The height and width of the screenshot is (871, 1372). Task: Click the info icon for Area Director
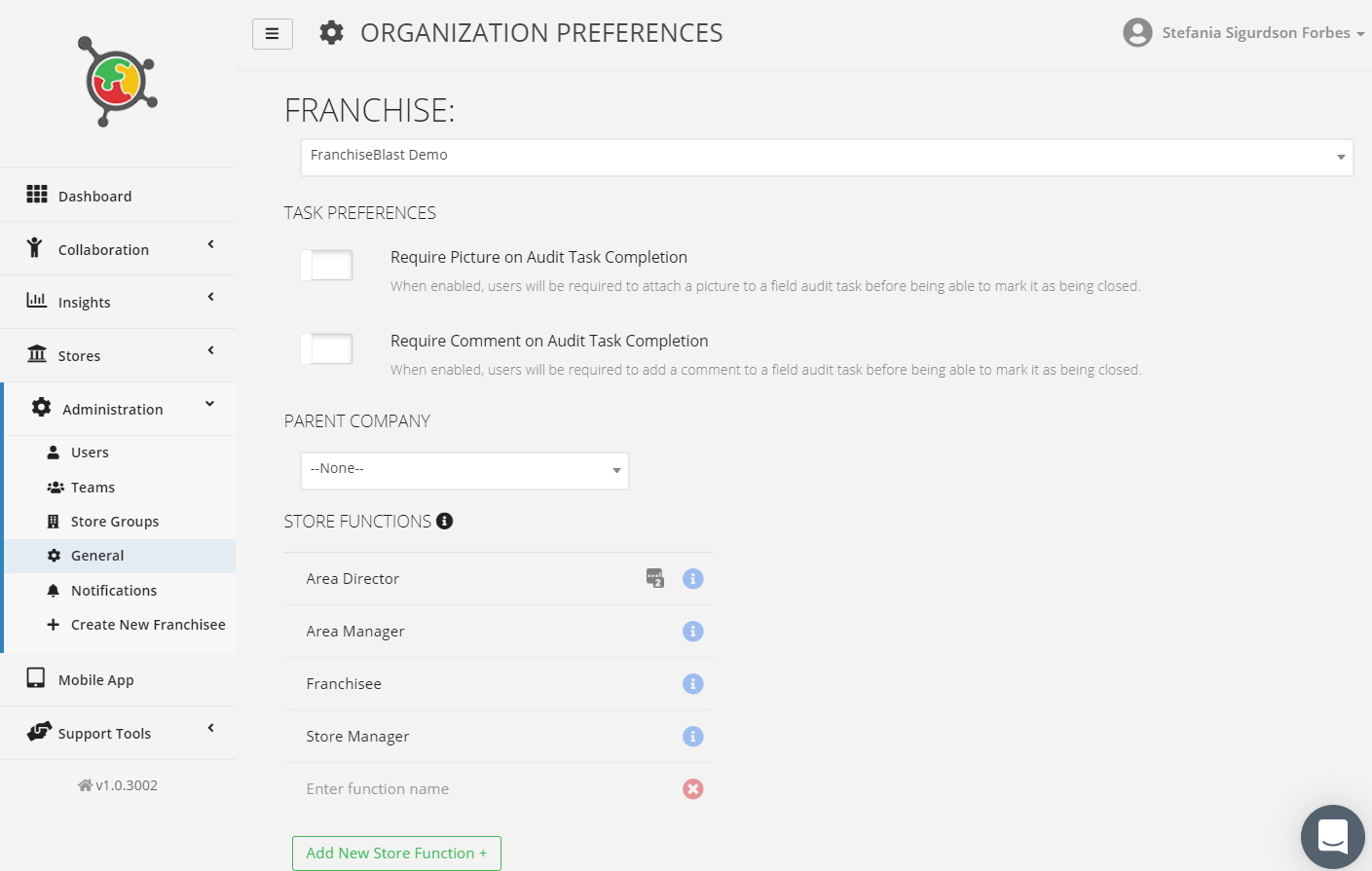pyautogui.click(x=693, y=579)
